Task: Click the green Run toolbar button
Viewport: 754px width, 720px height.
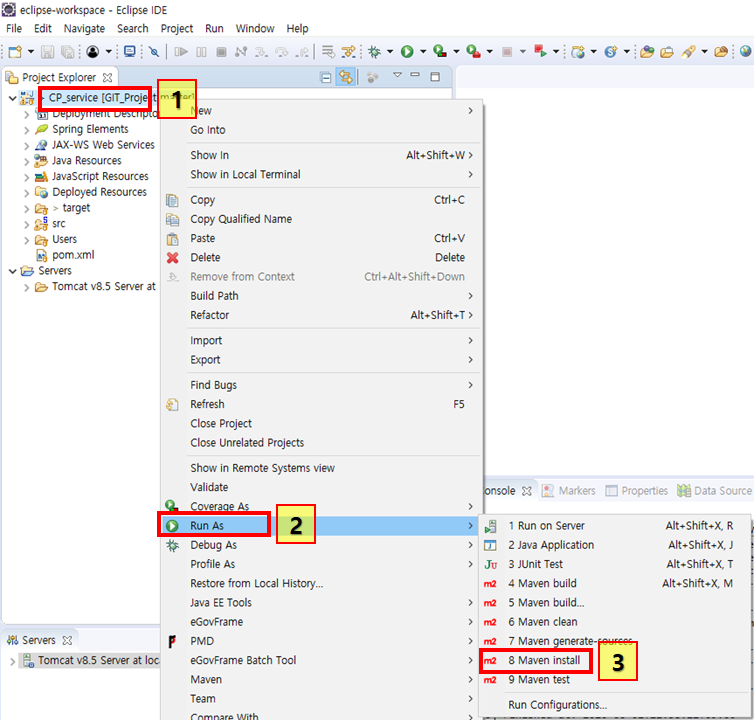Action: point(407,51)
